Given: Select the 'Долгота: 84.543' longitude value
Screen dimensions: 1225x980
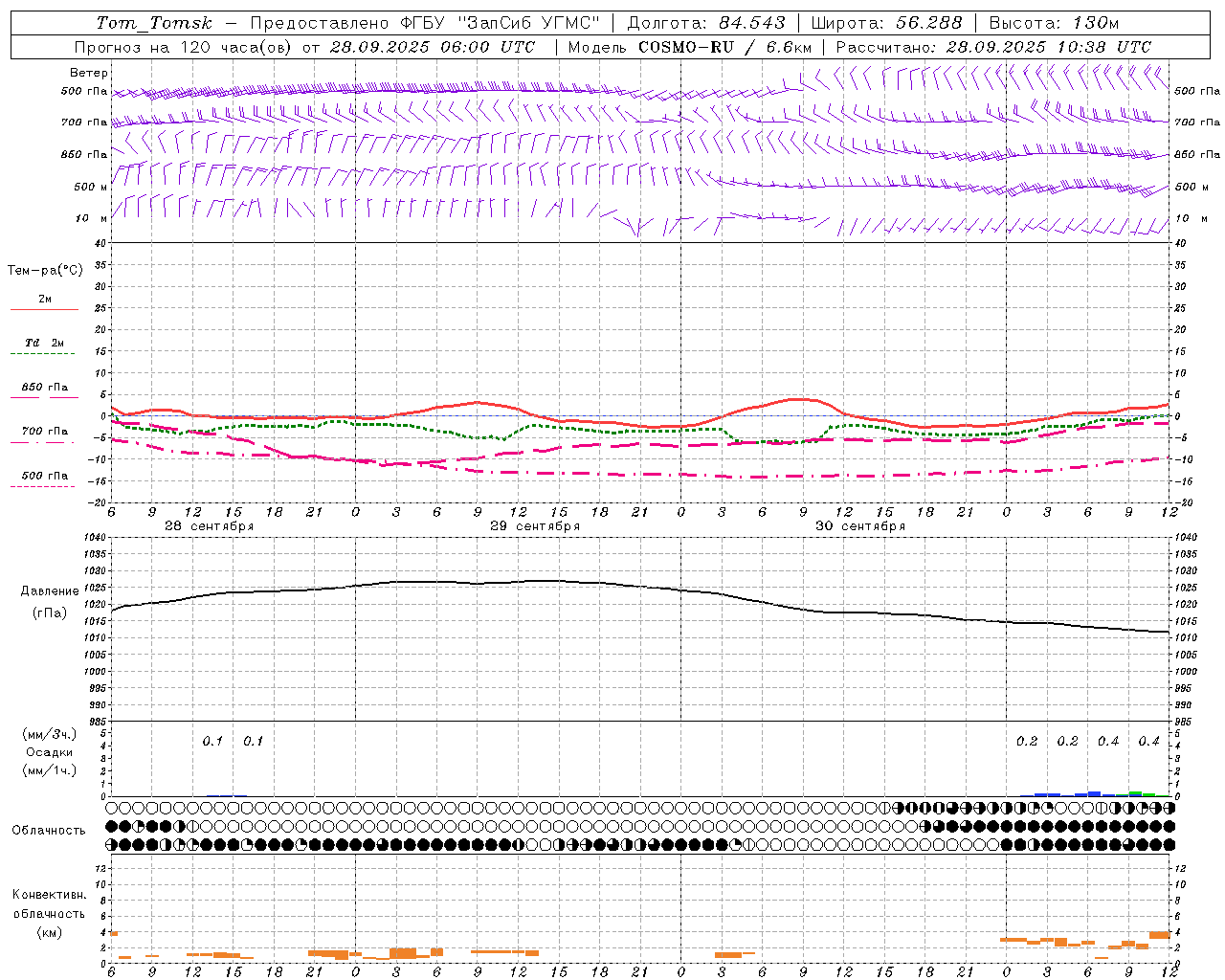Looking at the screenshot, I should coord(706,23).
